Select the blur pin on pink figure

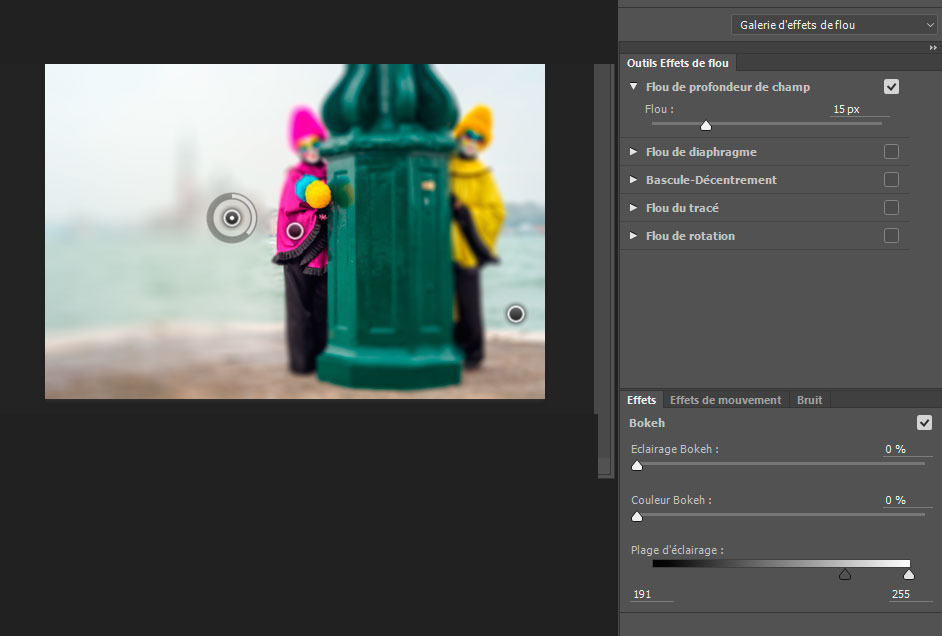[294, 231]
